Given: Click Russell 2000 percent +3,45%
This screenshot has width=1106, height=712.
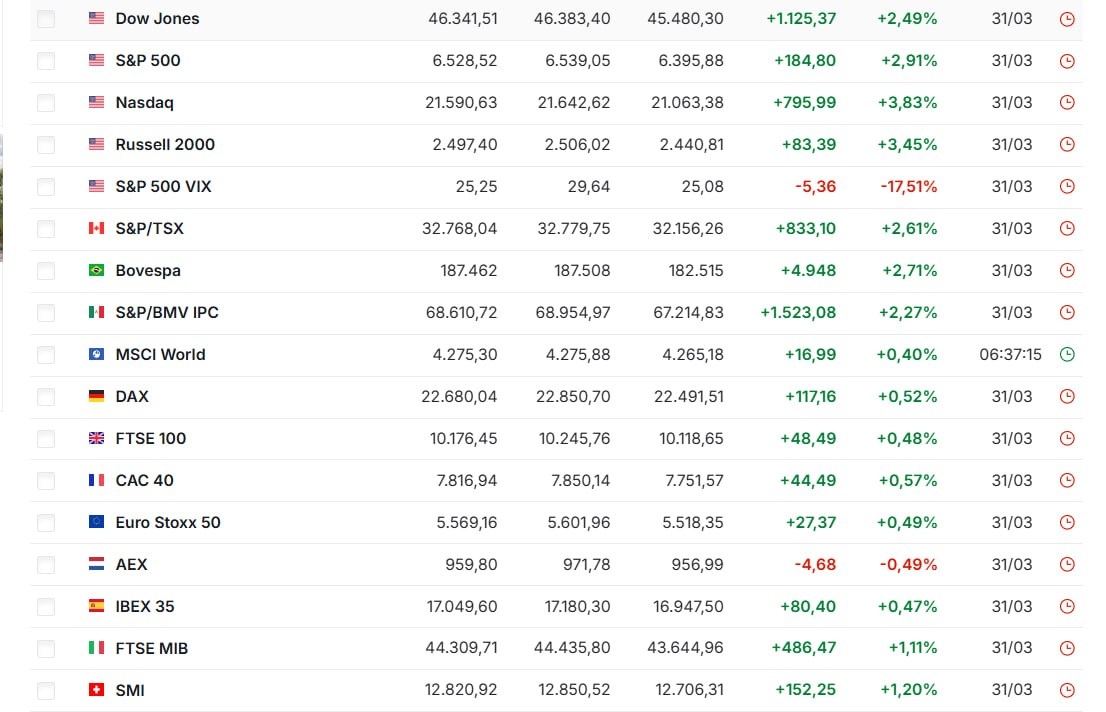Looking at the screenshot, I should (x=907, y=144).
